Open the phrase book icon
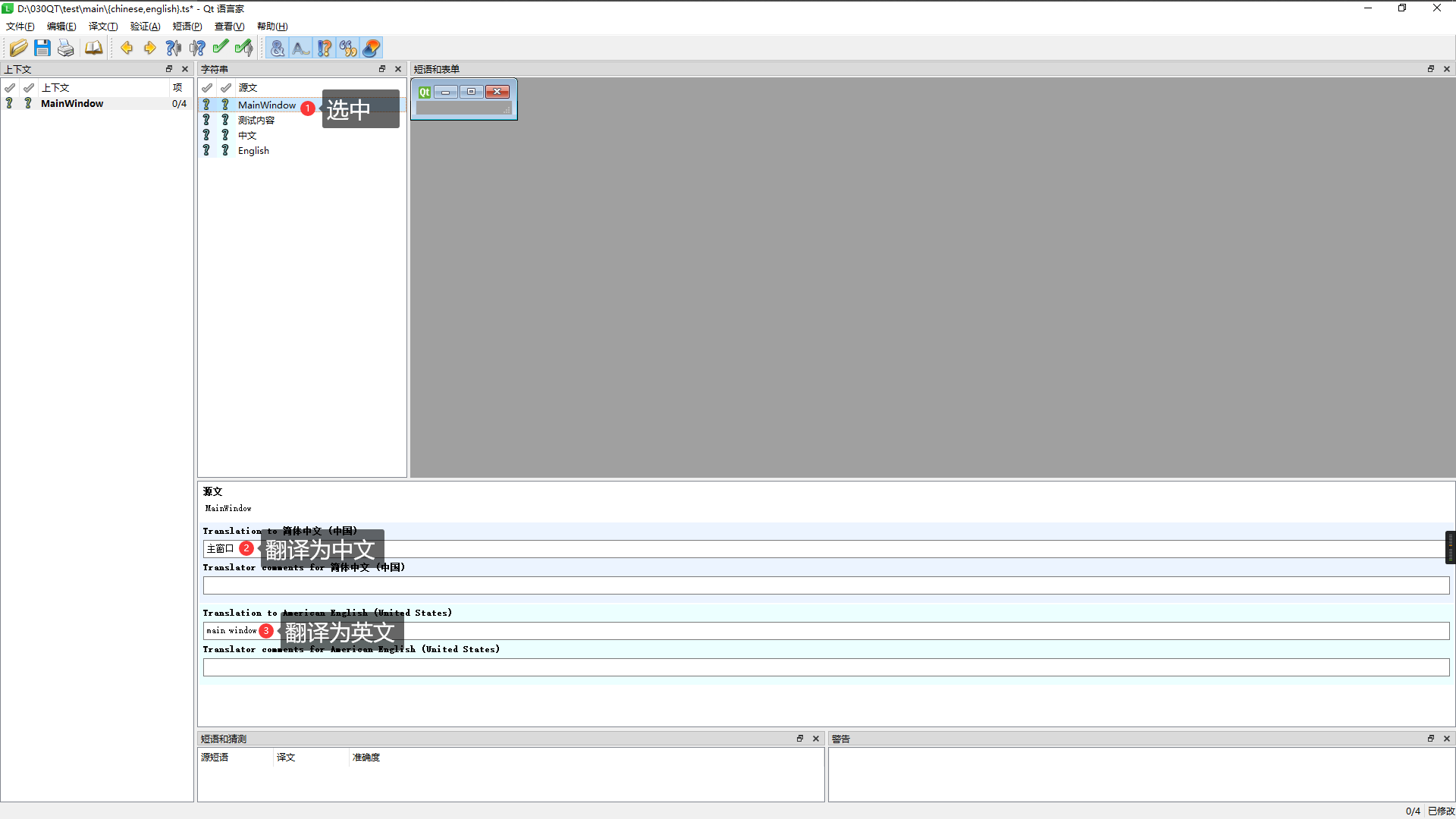The image size is (1456, 819). [93, 49]
